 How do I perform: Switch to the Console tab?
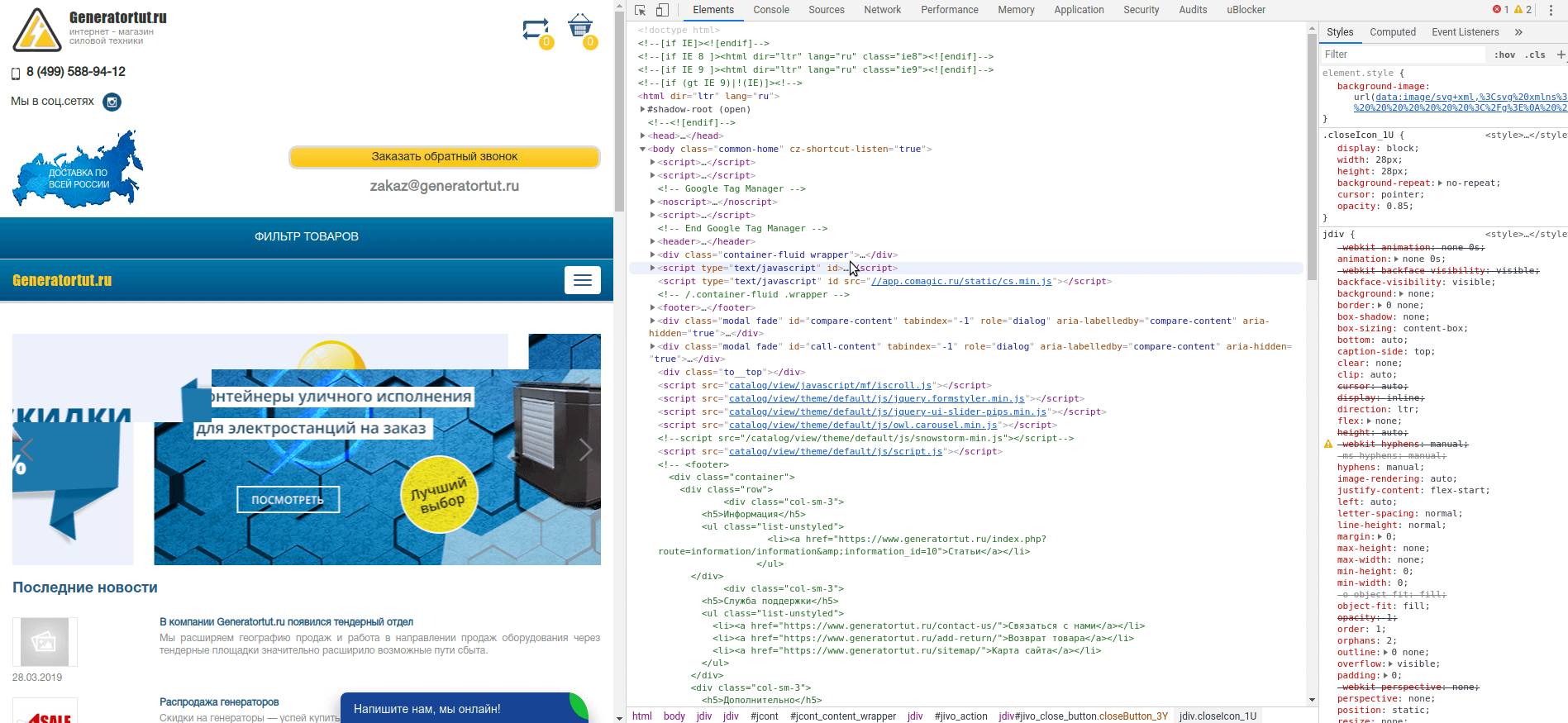pos(770,10)
